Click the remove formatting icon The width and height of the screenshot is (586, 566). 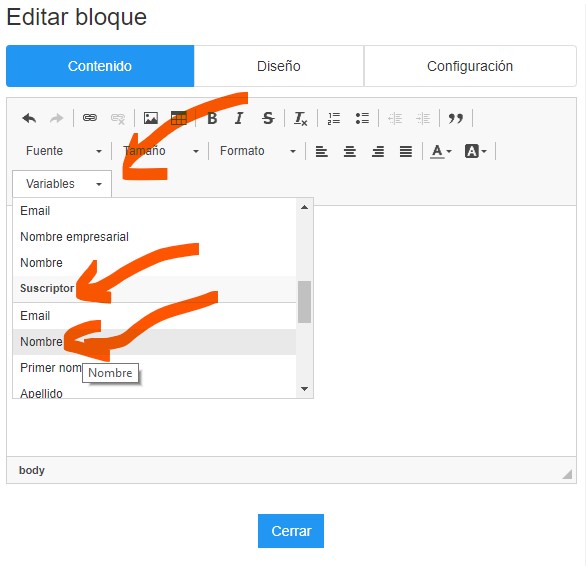(x=300, y=119)
